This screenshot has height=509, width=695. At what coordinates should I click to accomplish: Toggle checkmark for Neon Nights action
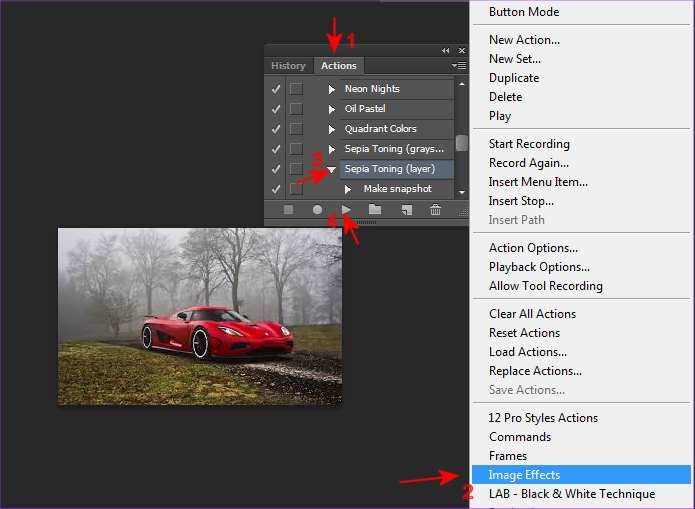[x=276, y=89]
